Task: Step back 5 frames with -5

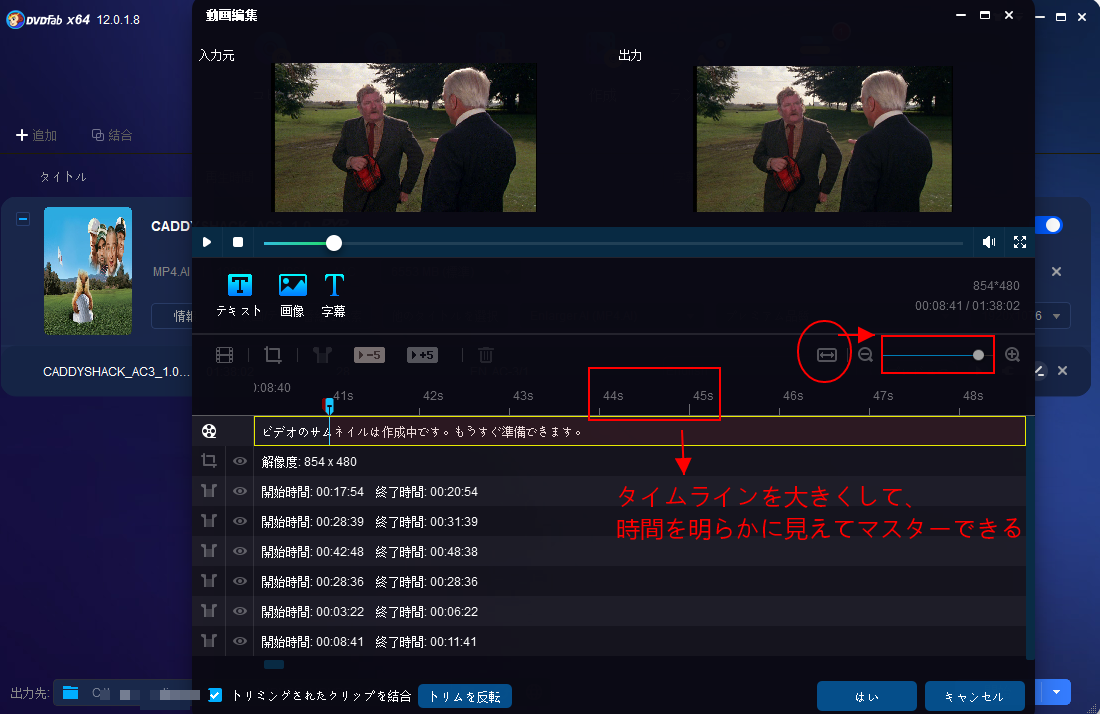Action: [x=369, y=355]
